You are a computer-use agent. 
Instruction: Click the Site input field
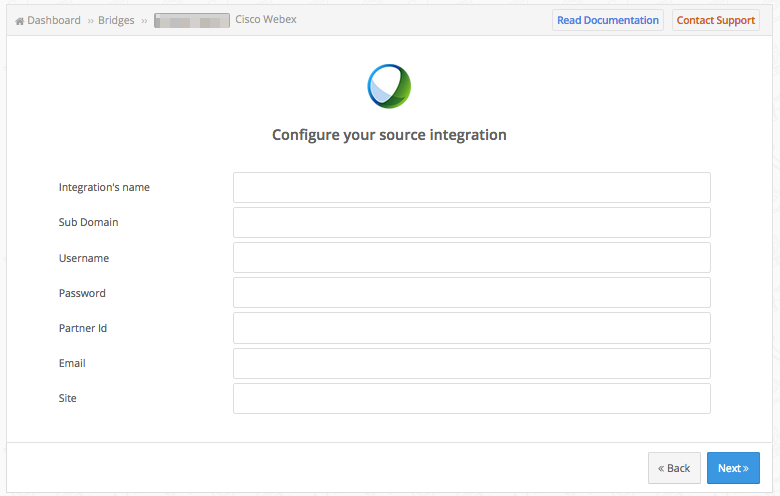point(472,398)
